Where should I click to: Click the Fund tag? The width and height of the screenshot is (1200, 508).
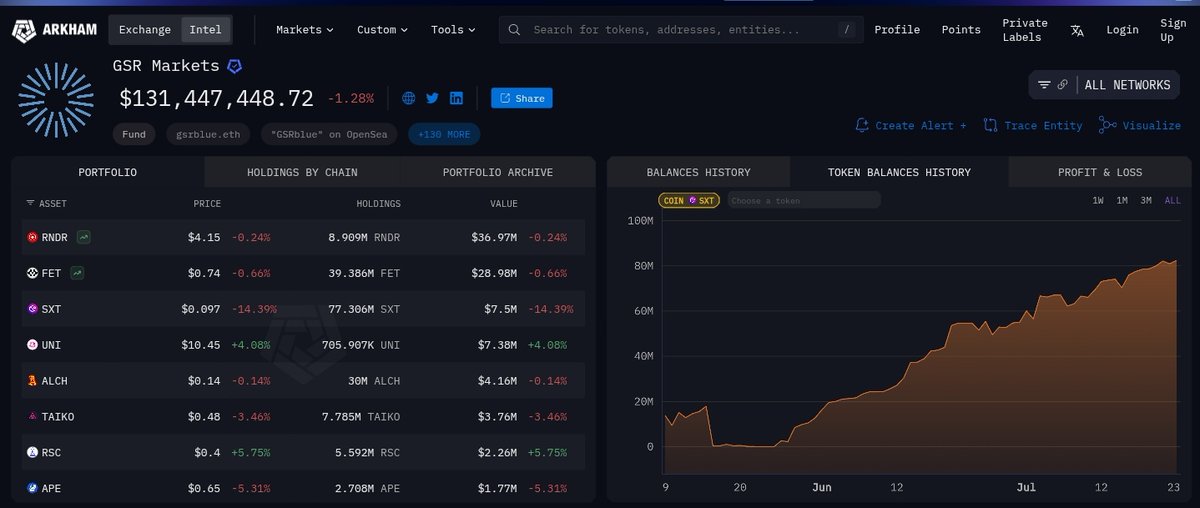click(134, 134)
